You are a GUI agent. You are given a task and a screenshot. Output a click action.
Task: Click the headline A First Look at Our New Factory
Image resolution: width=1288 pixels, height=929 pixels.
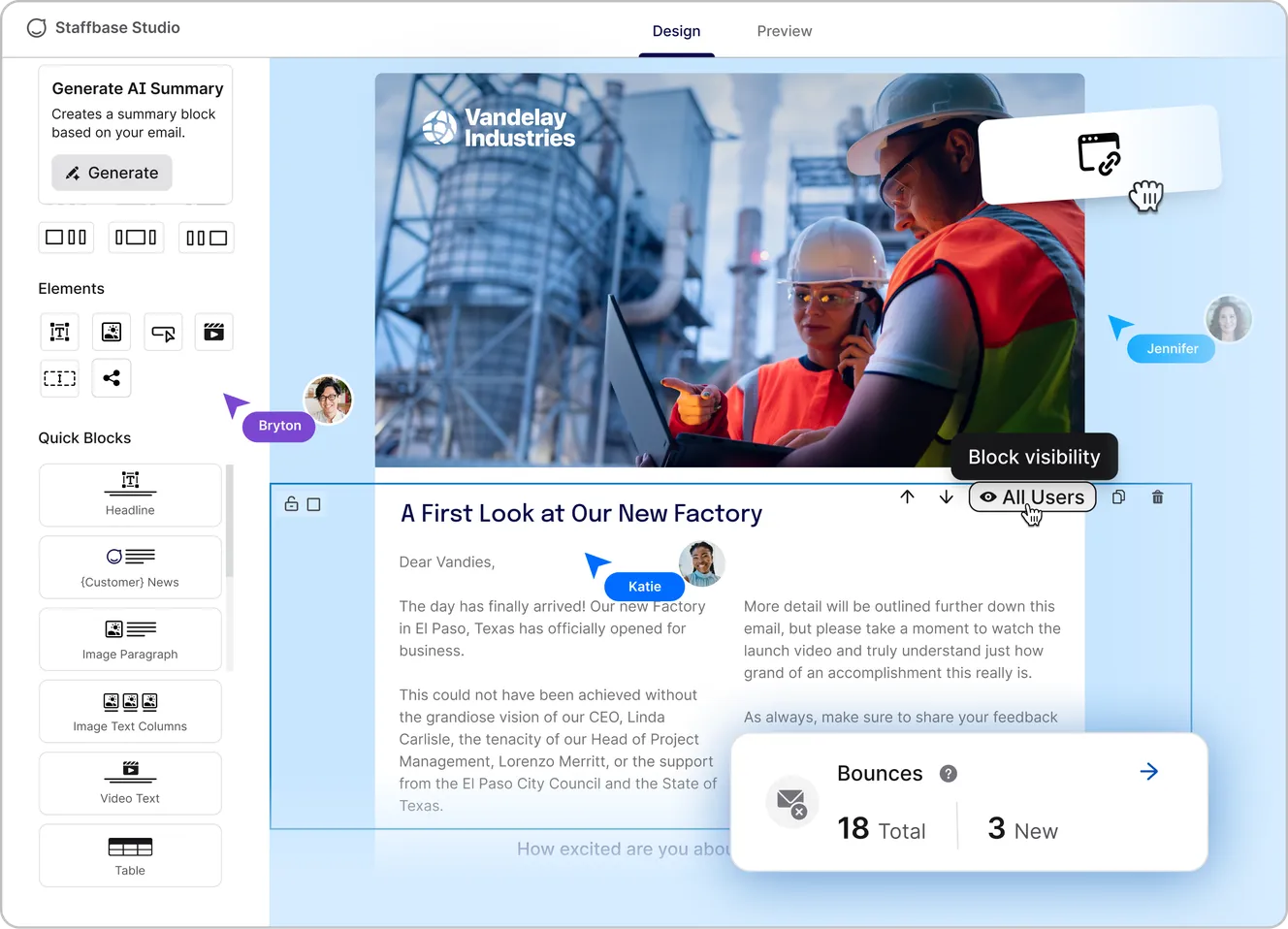click(x=582, y=513)
